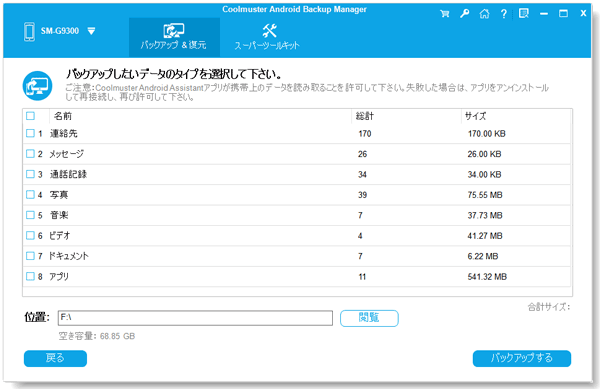The width and height of the screenshot is (600, 389).
Task: Close the Backup Manager window
Action: 583,13
